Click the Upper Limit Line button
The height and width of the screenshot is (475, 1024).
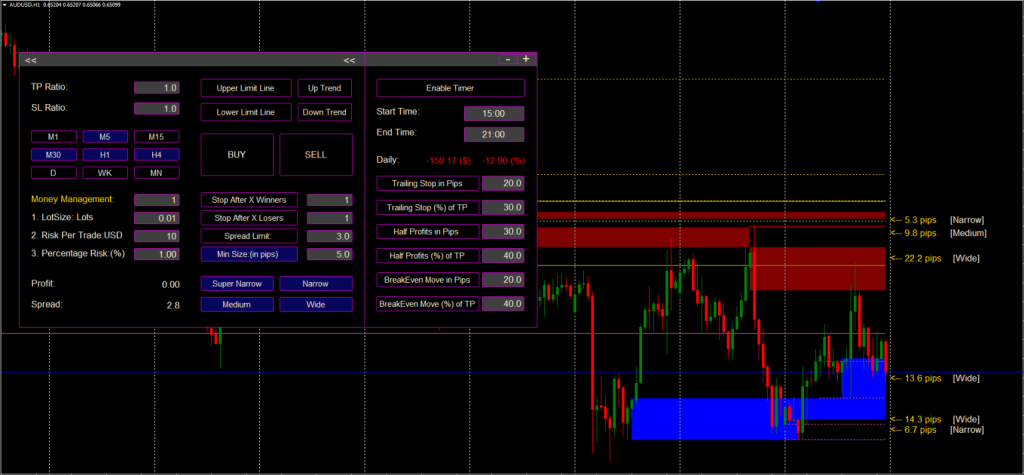tap(246, 88)
